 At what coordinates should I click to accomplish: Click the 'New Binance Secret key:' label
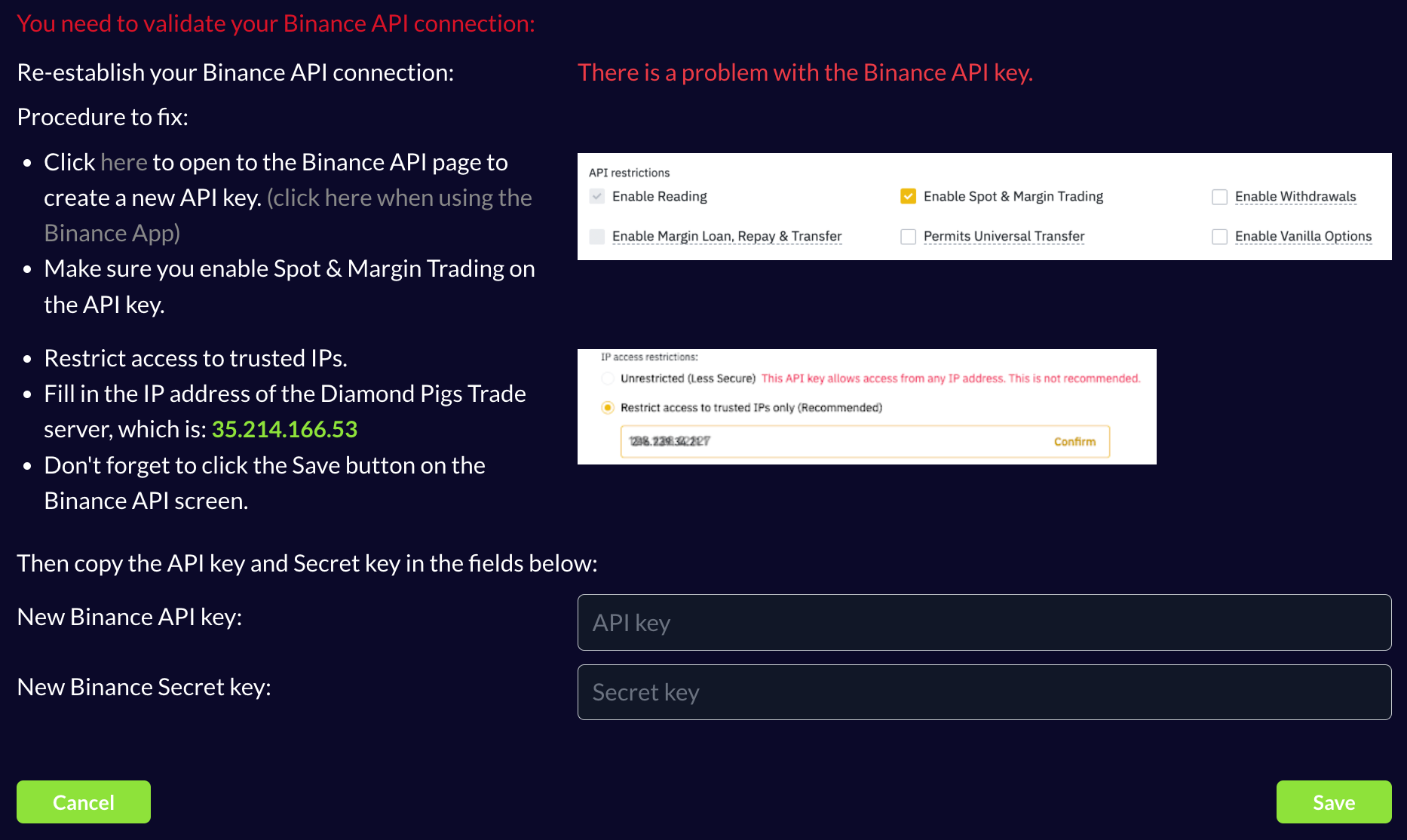144,687
